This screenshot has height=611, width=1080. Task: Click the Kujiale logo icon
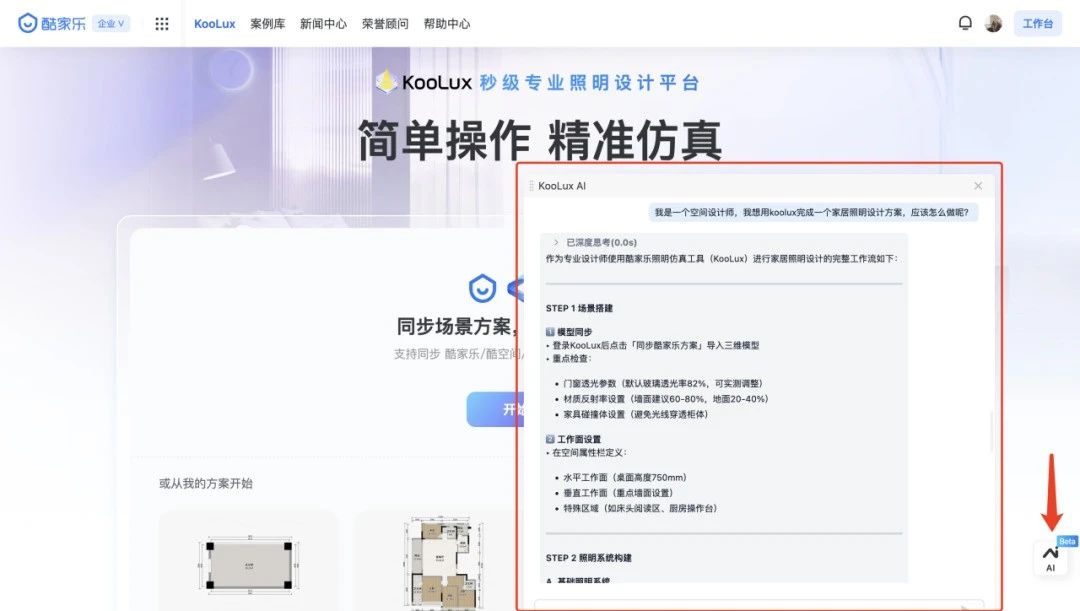tap(27, 23)
